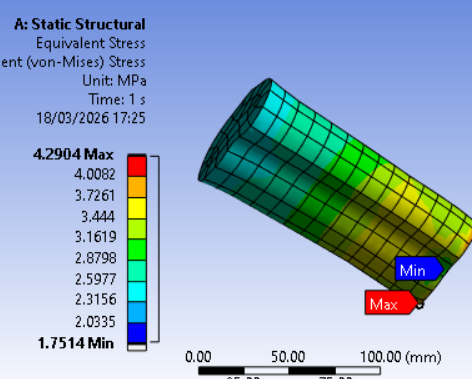Click the 2.3156 legend value
The image size is (472, 379).
[x=96, y=299]
